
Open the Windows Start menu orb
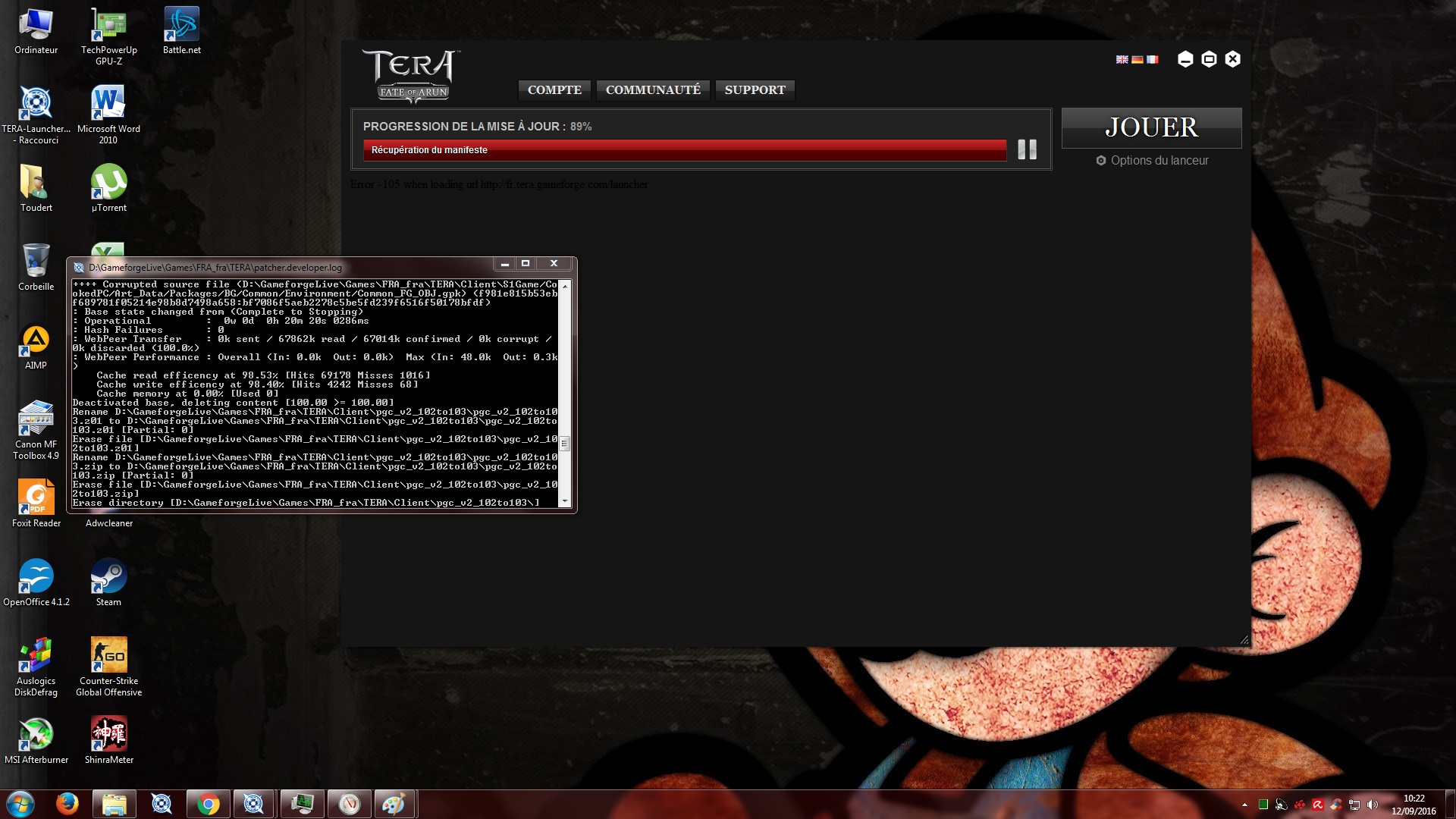(x=20, y=804)
